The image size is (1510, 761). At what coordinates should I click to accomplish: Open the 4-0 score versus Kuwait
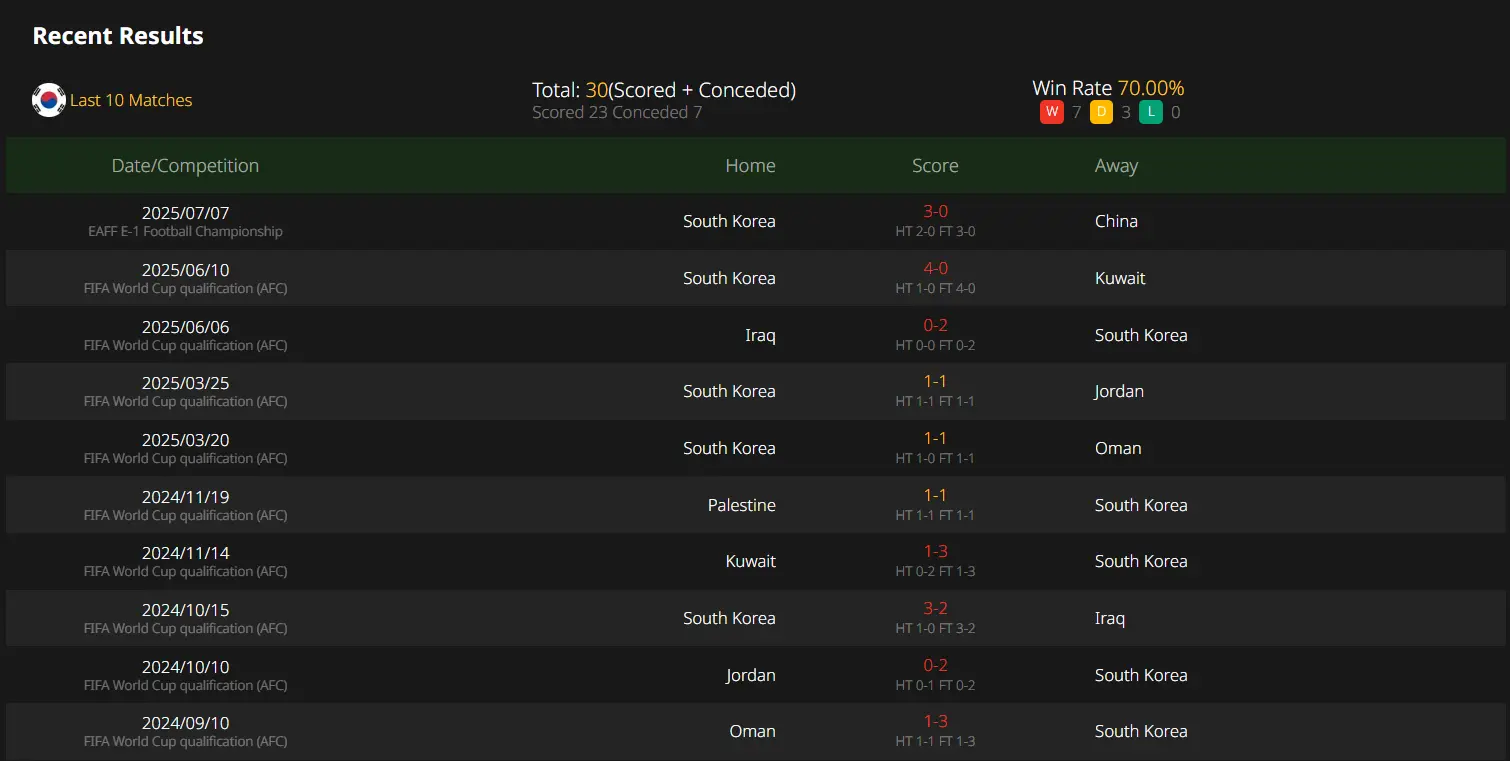(935, 269)
